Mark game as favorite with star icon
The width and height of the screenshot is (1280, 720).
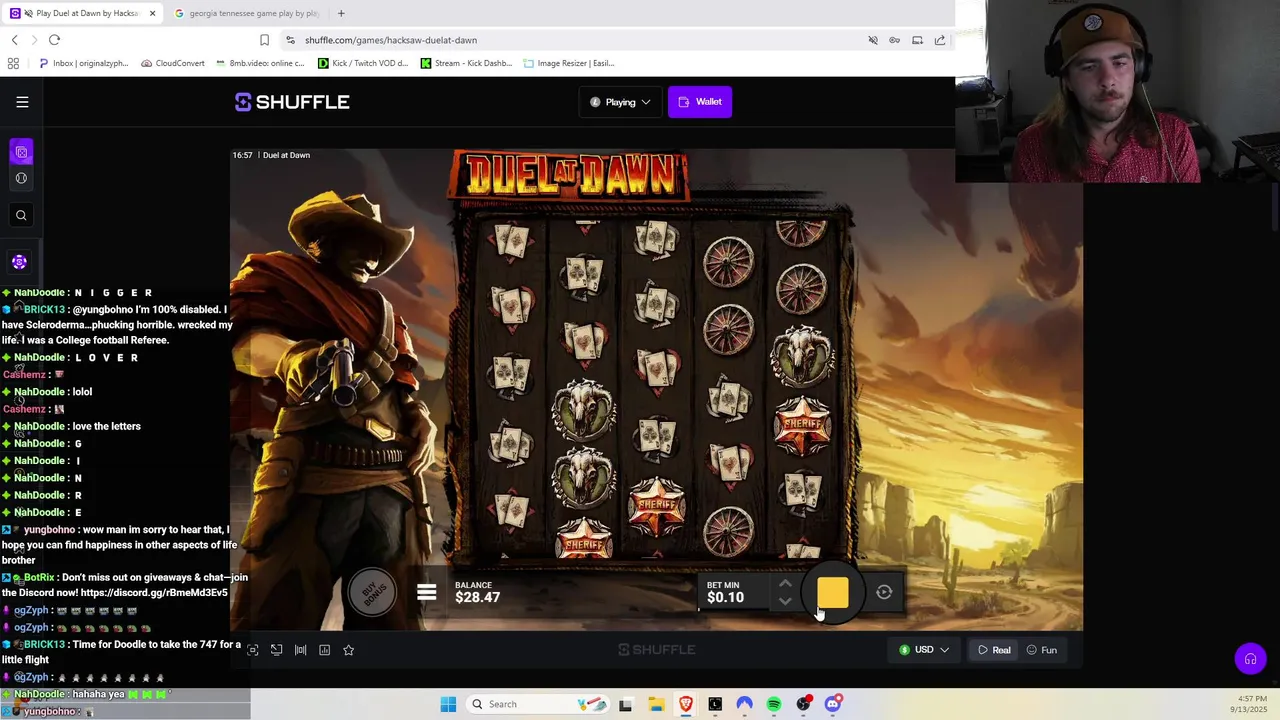pos(348,650)
